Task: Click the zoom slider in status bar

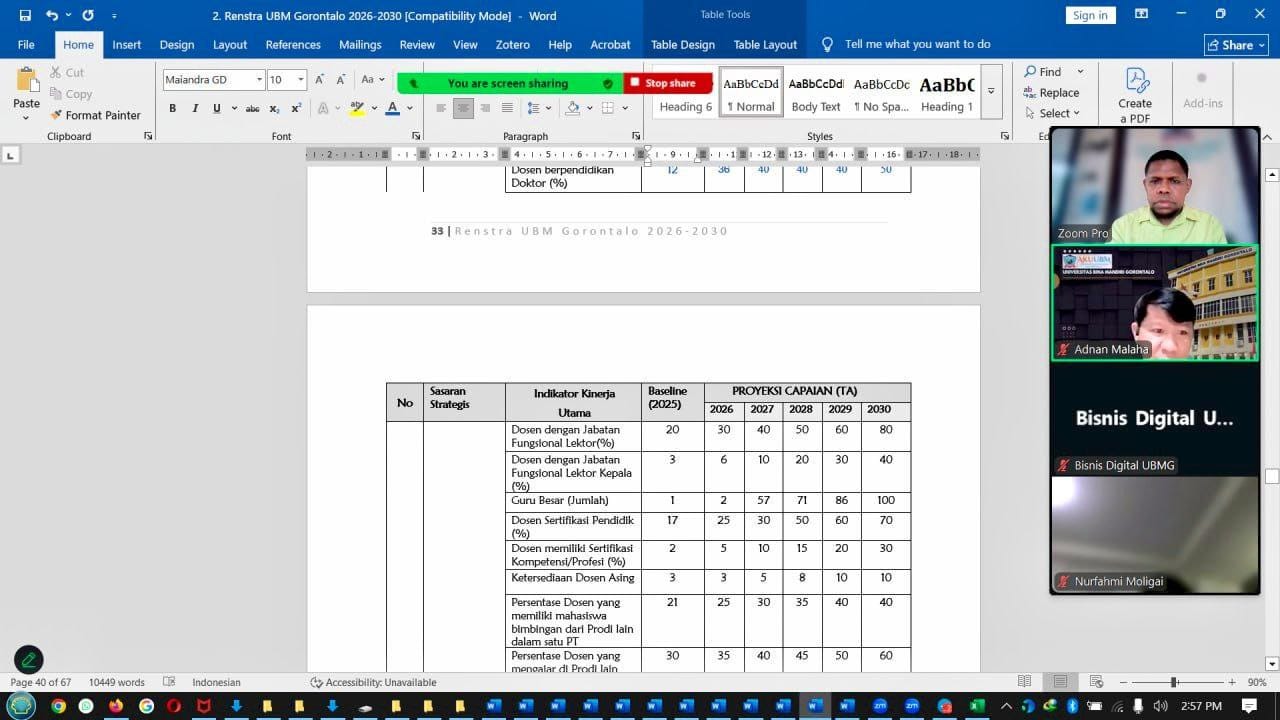Action: pos(1174,682)
